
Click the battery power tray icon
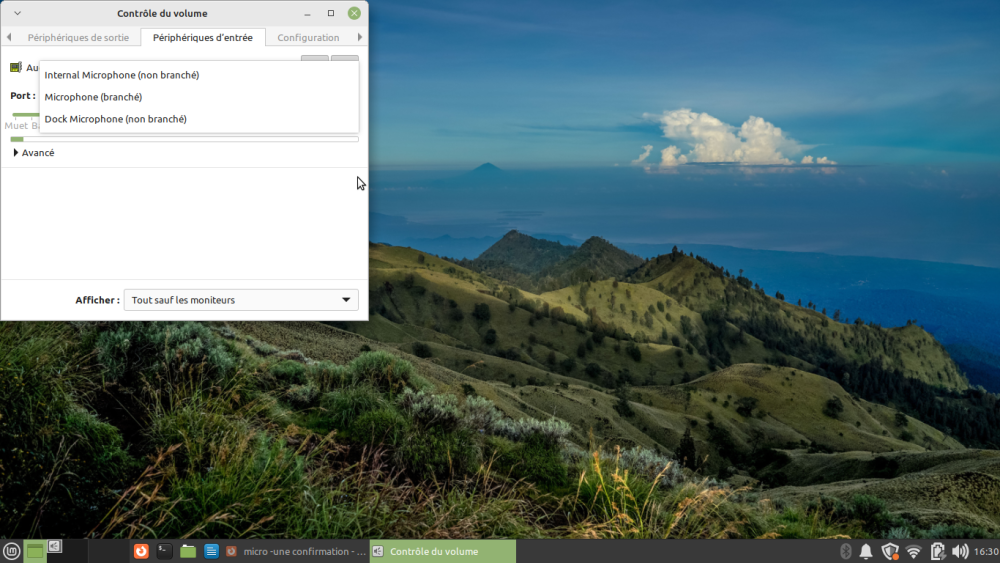point(937,551)
